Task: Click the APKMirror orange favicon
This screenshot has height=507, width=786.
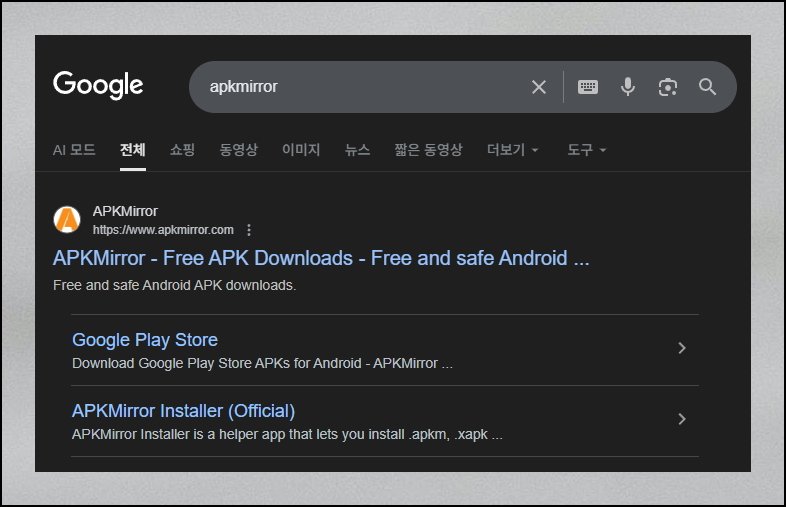Action: [x=67, y=220]
